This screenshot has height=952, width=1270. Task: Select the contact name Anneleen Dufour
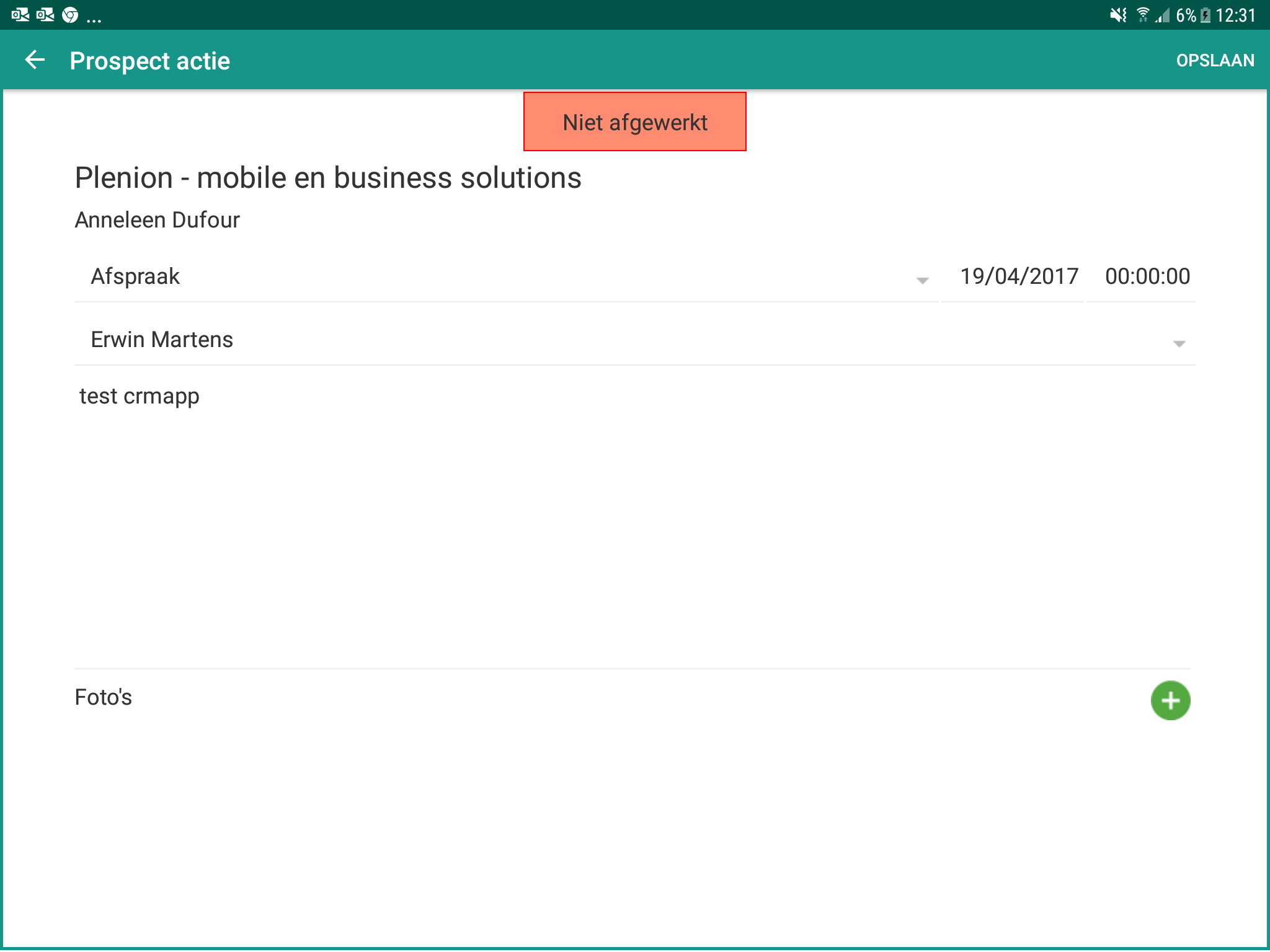(x=158, y=219)
